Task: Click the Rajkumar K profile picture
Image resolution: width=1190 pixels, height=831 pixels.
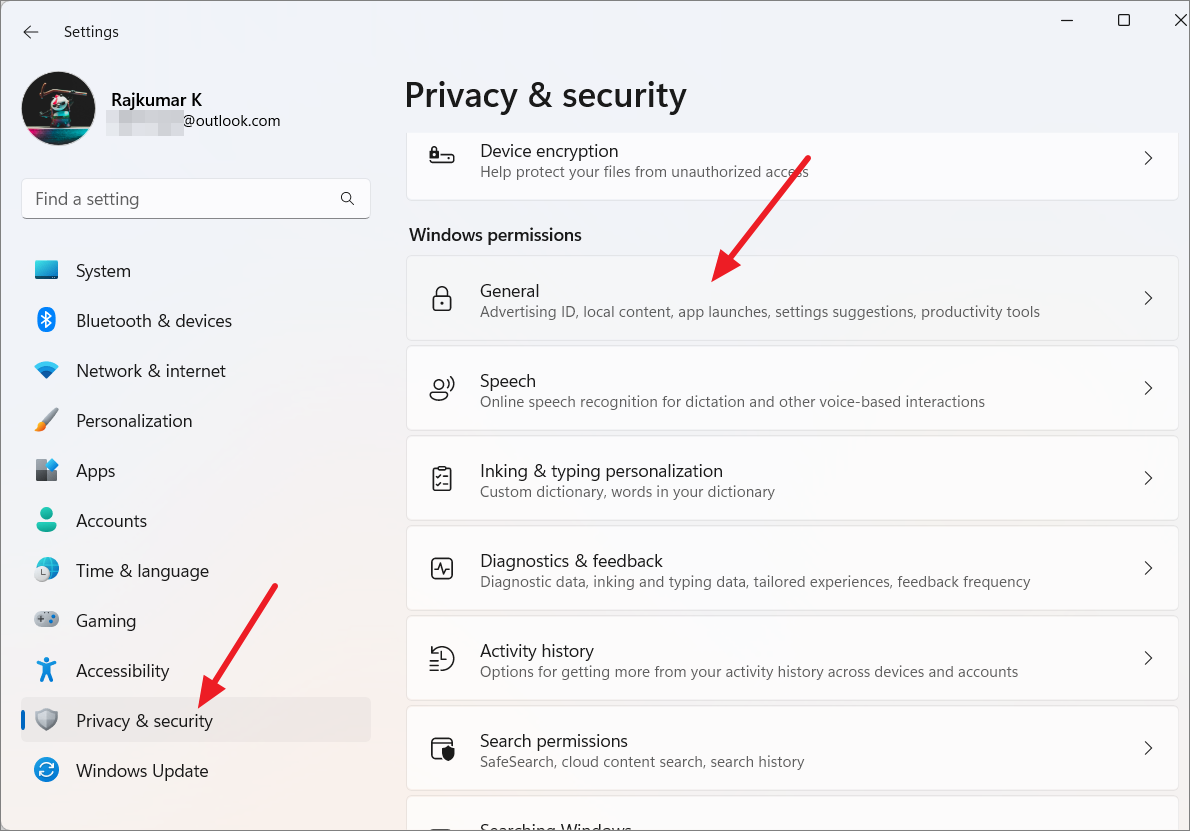Action: (x=58, y=107)
